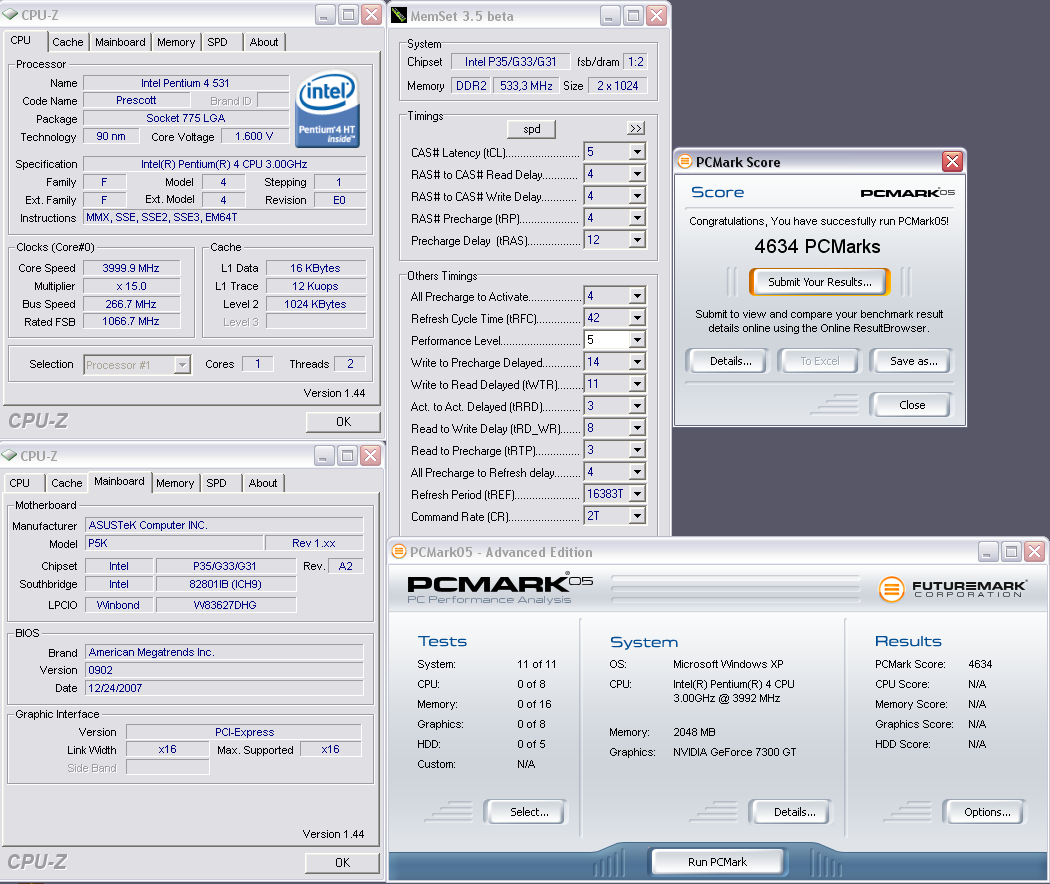Click the ASUSTeK Computer INC. manufacturer field
The height and width of the screenshot is (884, 1050).
(224, 525)
